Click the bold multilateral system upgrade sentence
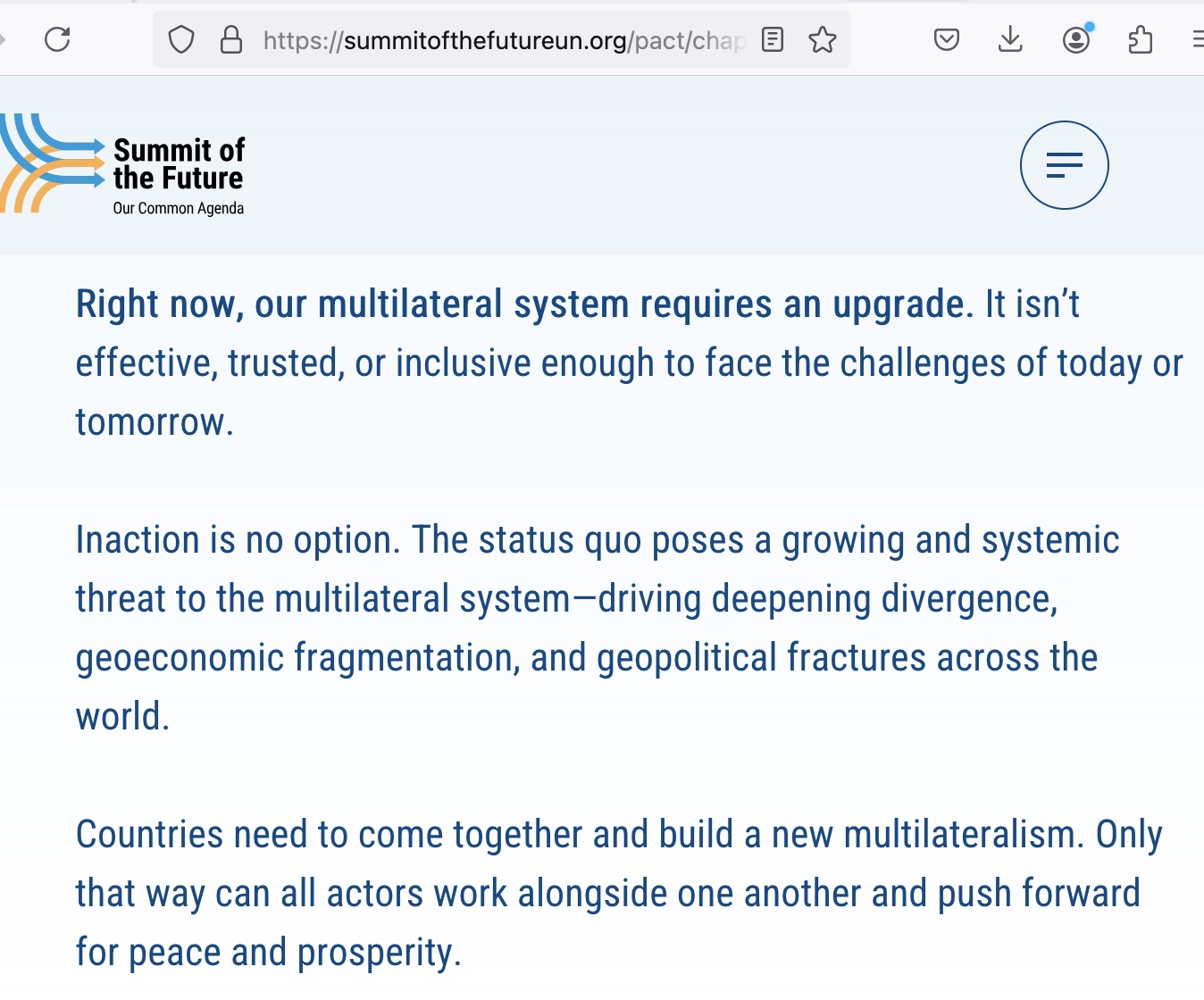This screenshot has width=1204, height=1000. 523,304
